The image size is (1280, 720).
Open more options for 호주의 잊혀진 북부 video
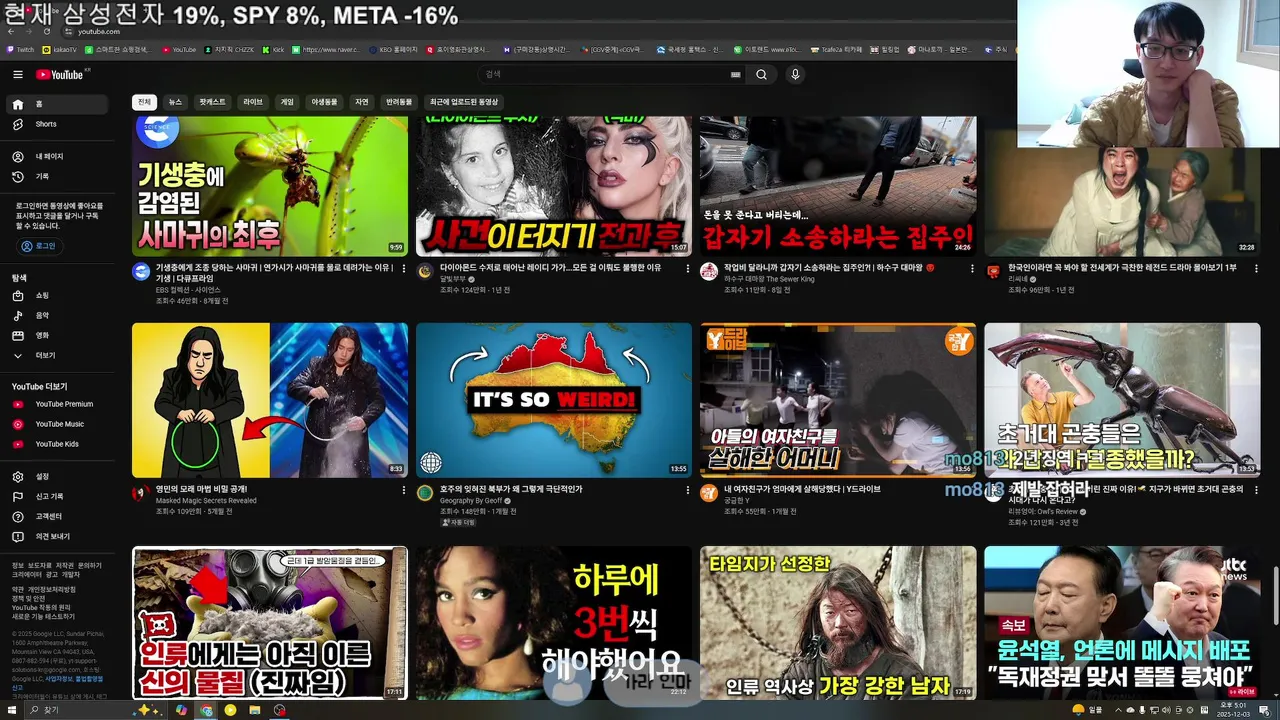pyautogui.click(x=688, y=491)
